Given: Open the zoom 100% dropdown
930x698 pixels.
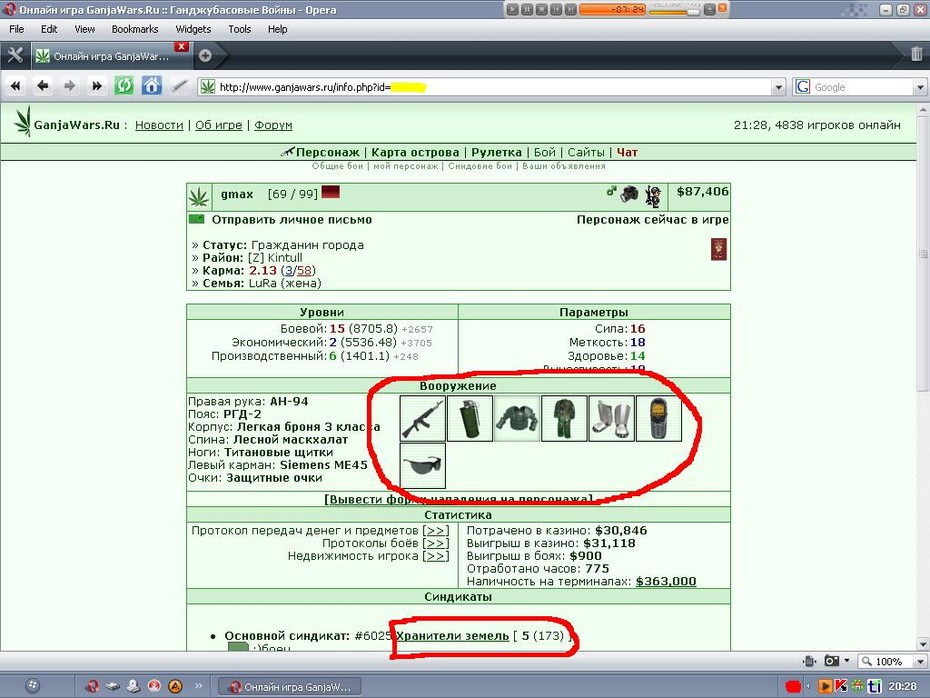Looking at the screenshot, I should coord(921,661).
